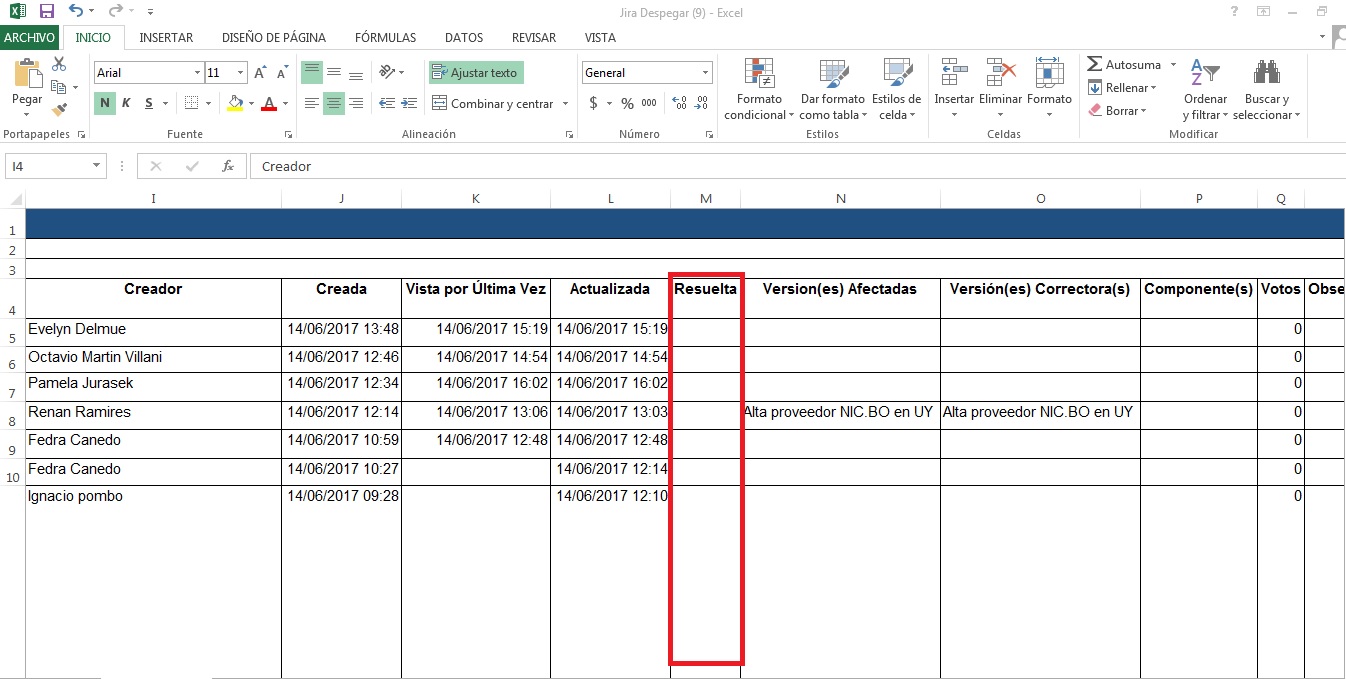Toggle Ajustar texto wrap text
Image resolution: width=1346 pixels, height=679 pixels.
click(x=476, y=73)
